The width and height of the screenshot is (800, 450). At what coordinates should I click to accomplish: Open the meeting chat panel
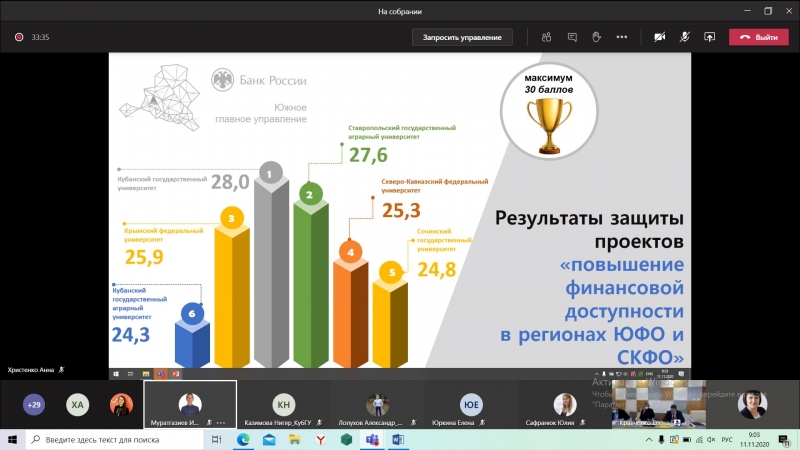click(x=572, y=37)
